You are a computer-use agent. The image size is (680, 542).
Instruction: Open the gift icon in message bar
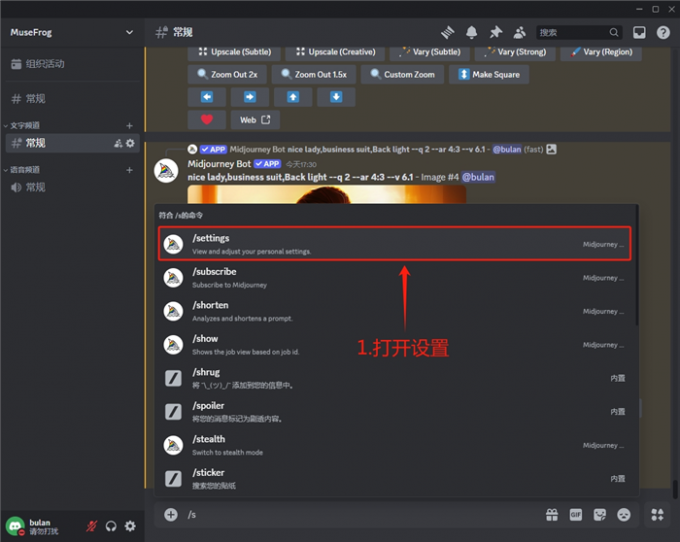point(552,515)
